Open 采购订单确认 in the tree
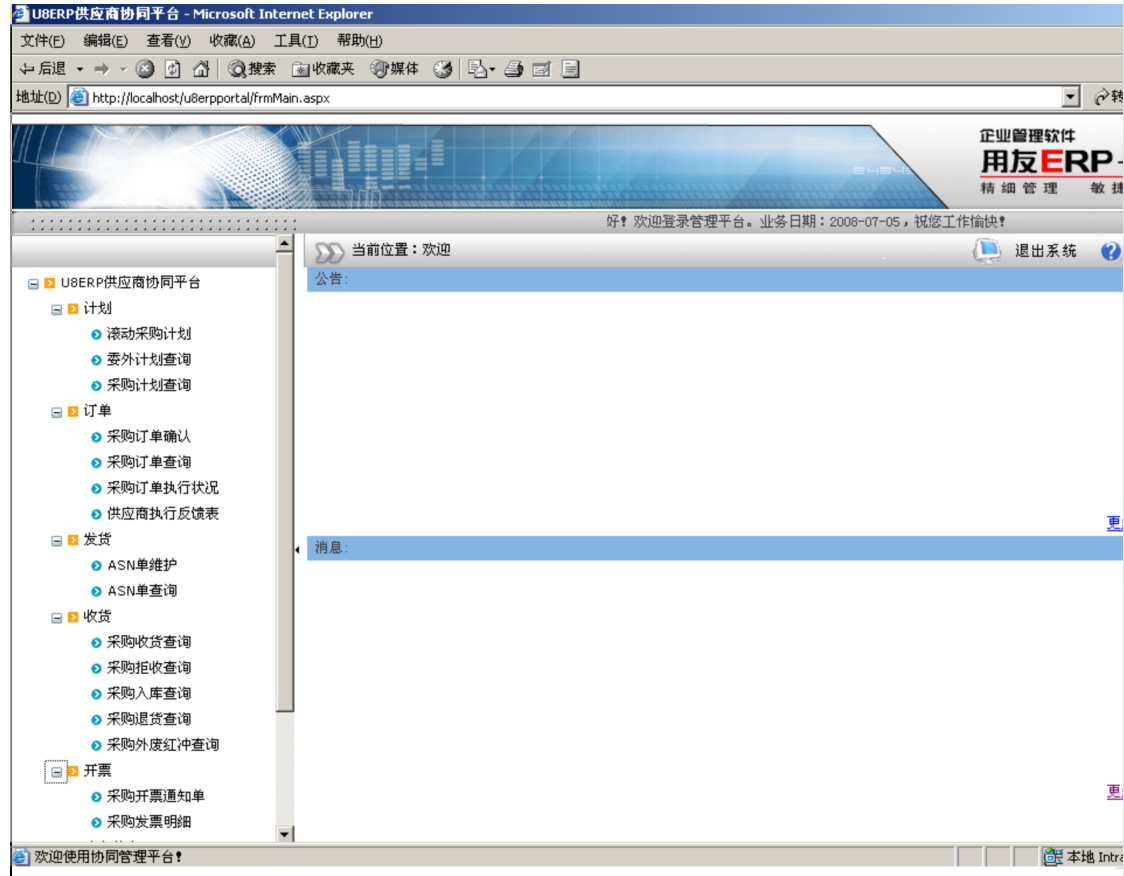Viewport: 1124px width, 876px height. pos(148,437)
